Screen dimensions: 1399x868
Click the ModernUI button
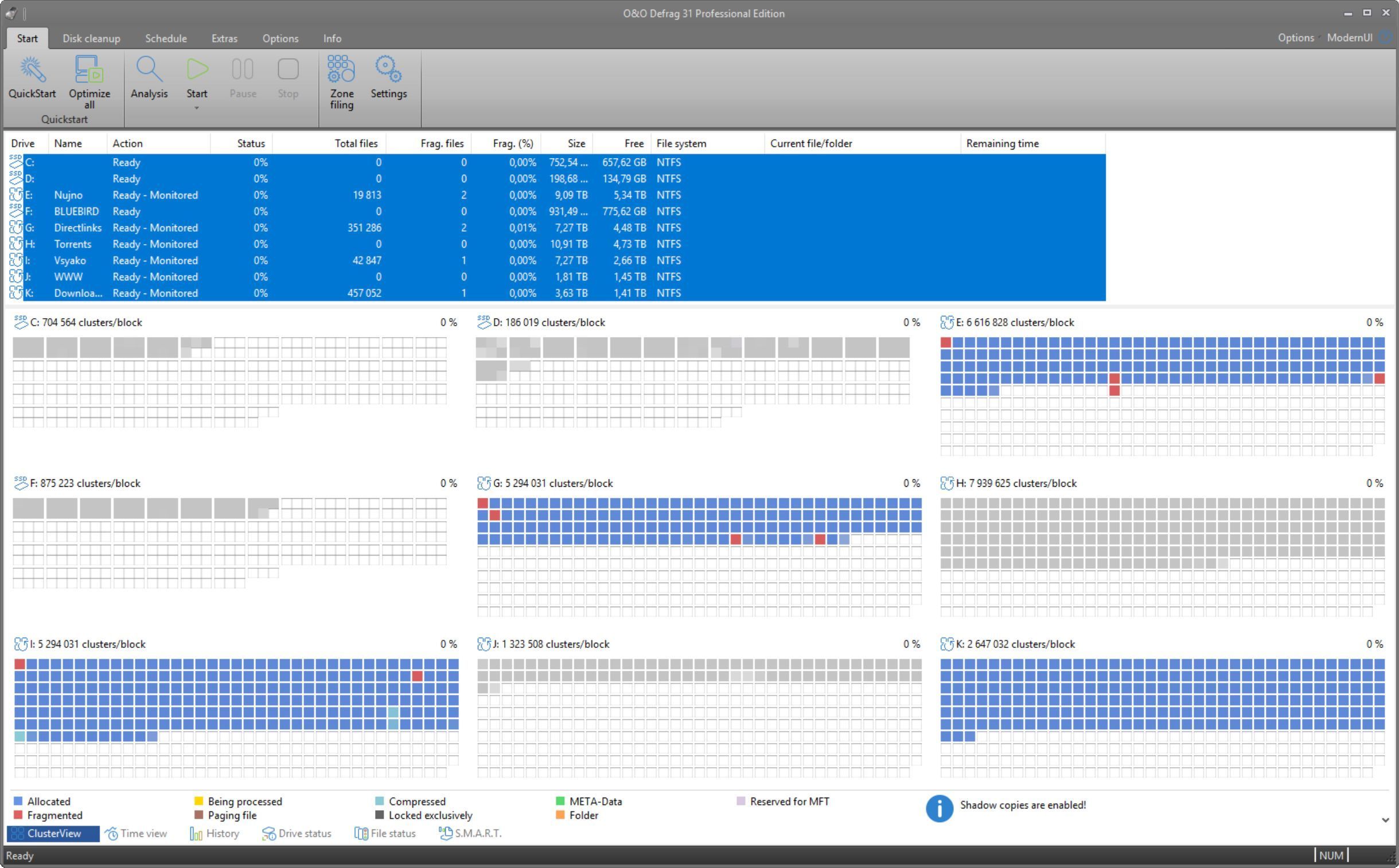pyautogui.click(x=1350, y=38)
